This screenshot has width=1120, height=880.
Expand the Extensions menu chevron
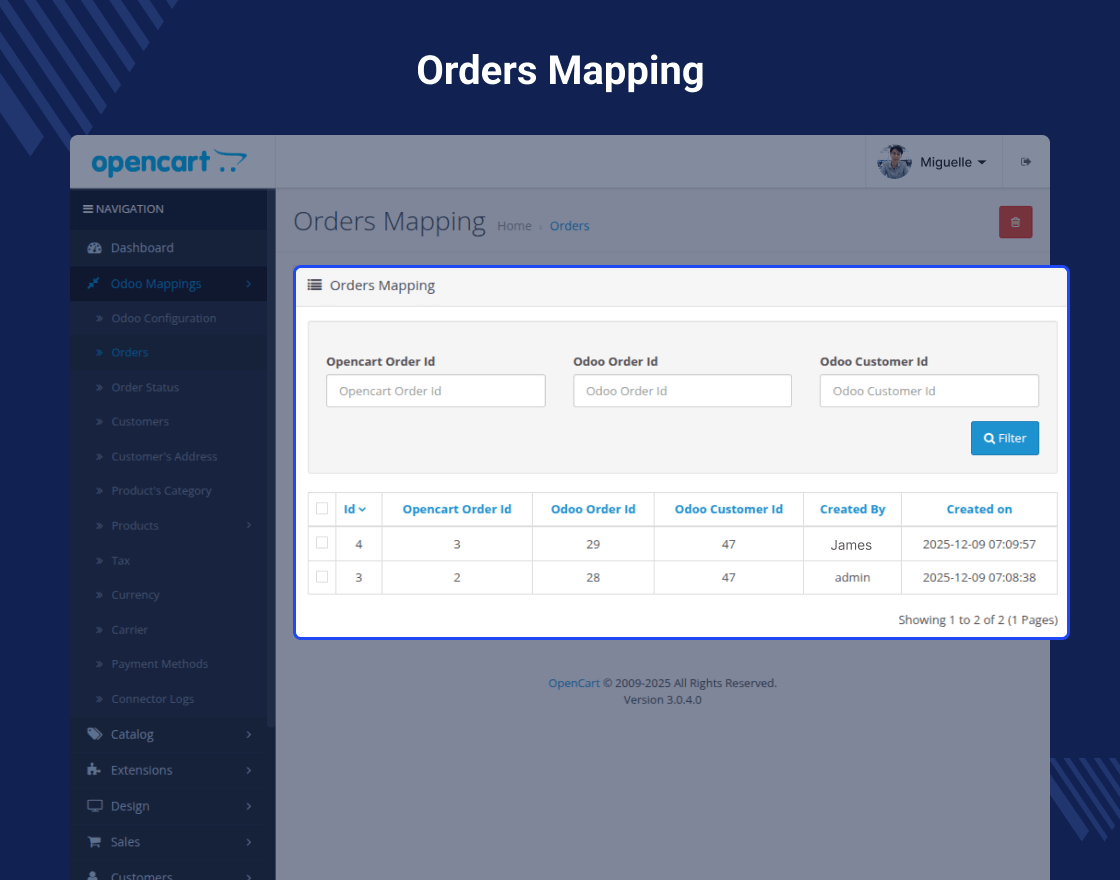pyautogui.click(x=249, y=770)
